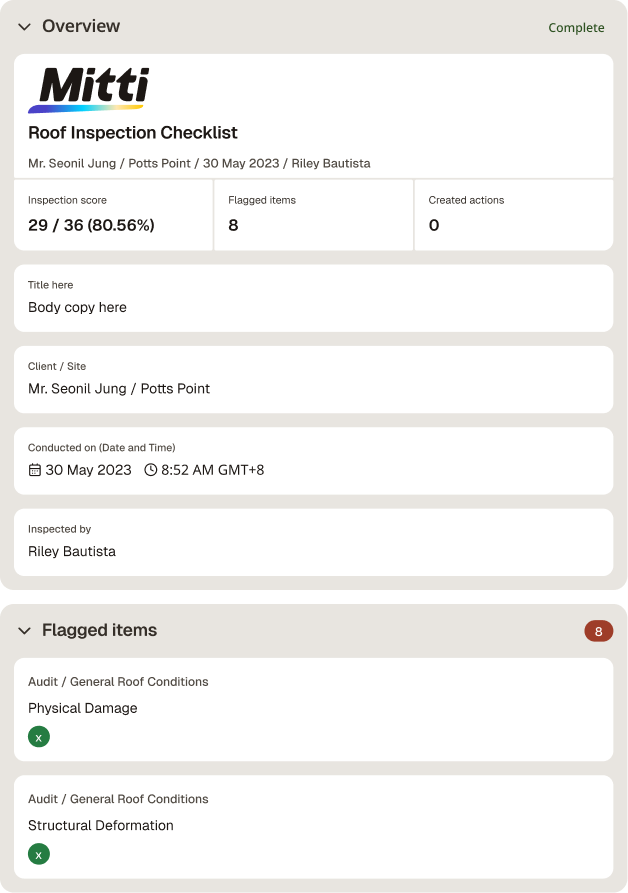628x893 pixels.
Task: Click the green X under Physical Damage
Action: 39,737
